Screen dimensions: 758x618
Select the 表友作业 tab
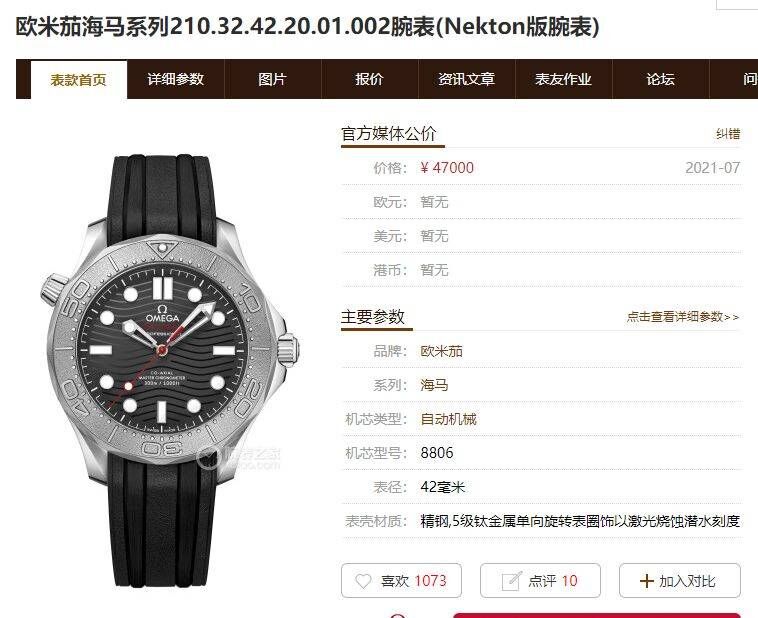(564, 79)
